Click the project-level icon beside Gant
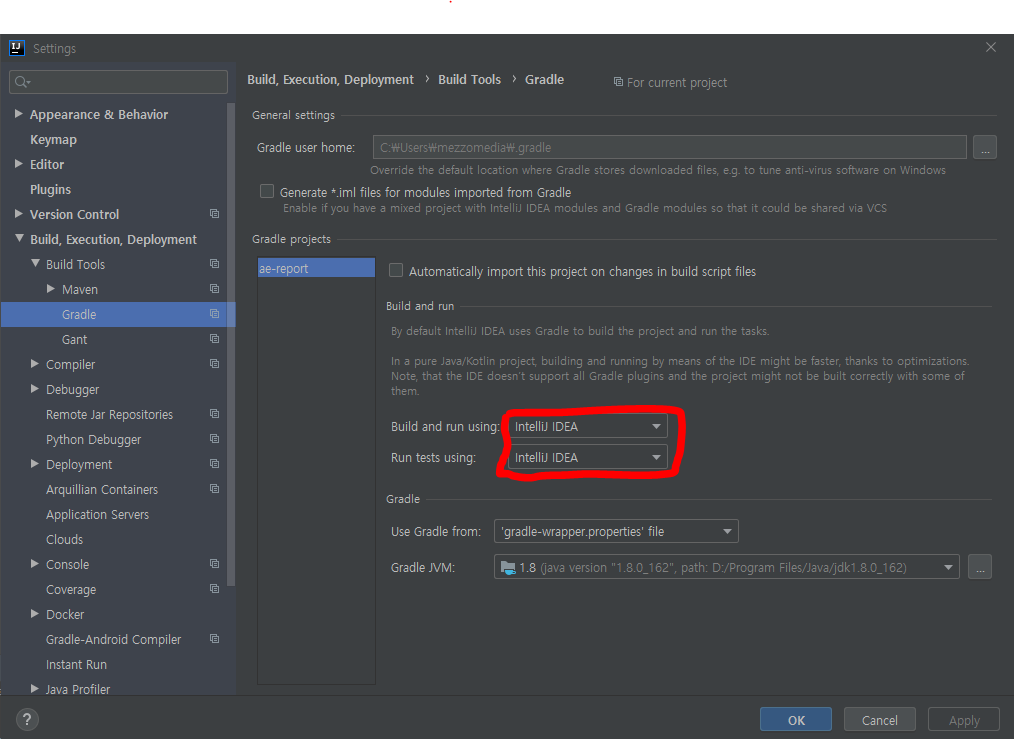 coord(215,339)
